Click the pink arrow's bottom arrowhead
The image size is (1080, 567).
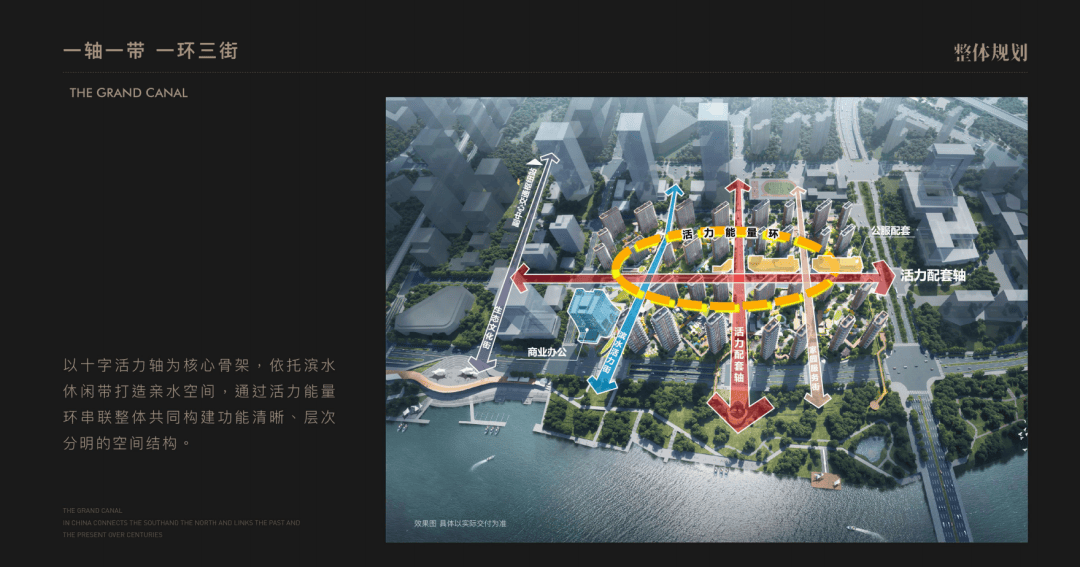pyautogui.click(x=817, y=397)
